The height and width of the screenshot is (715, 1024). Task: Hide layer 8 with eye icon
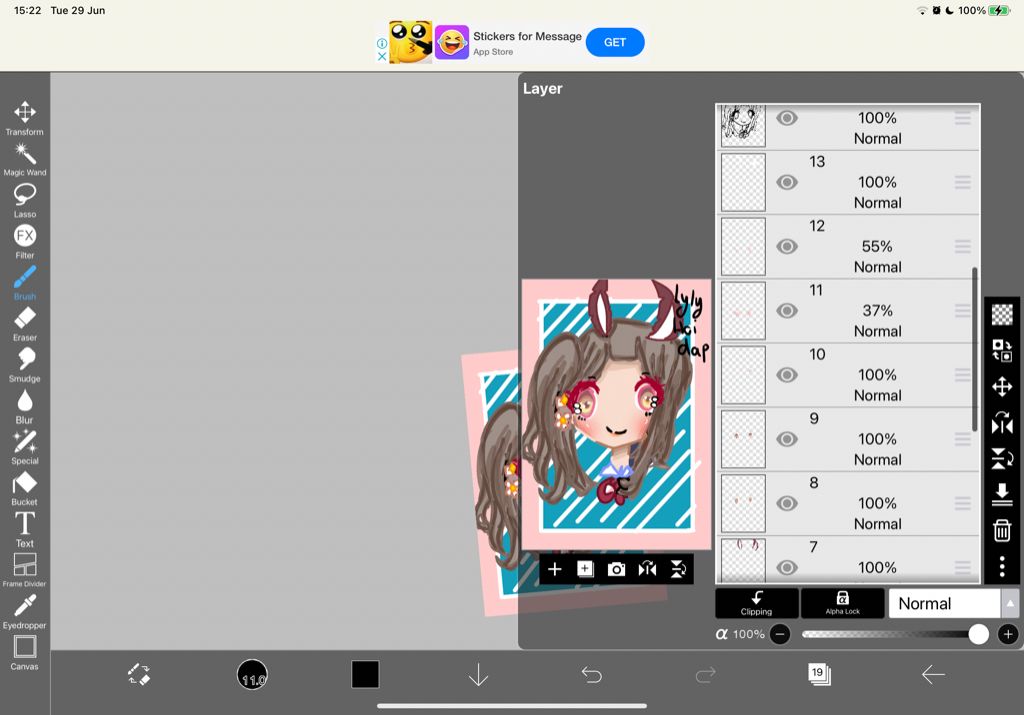[786, 503]
